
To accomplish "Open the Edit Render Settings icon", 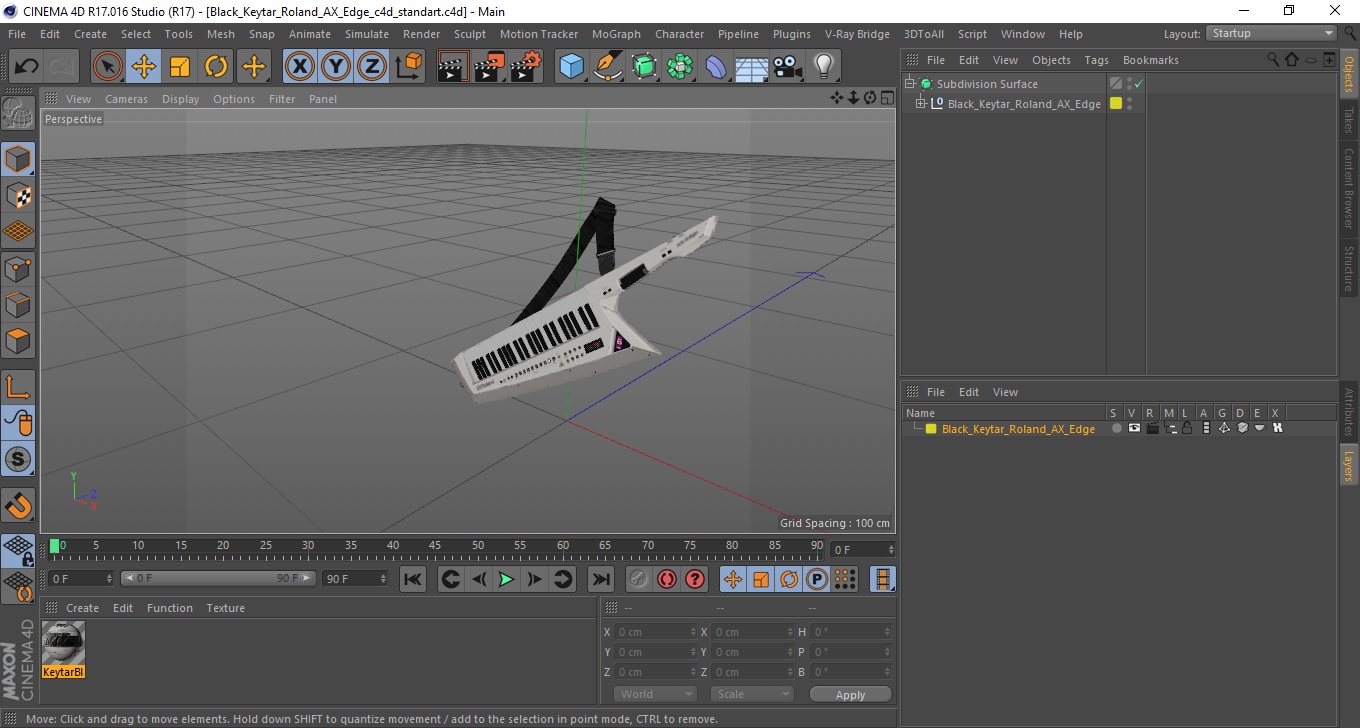I will 526,67.
